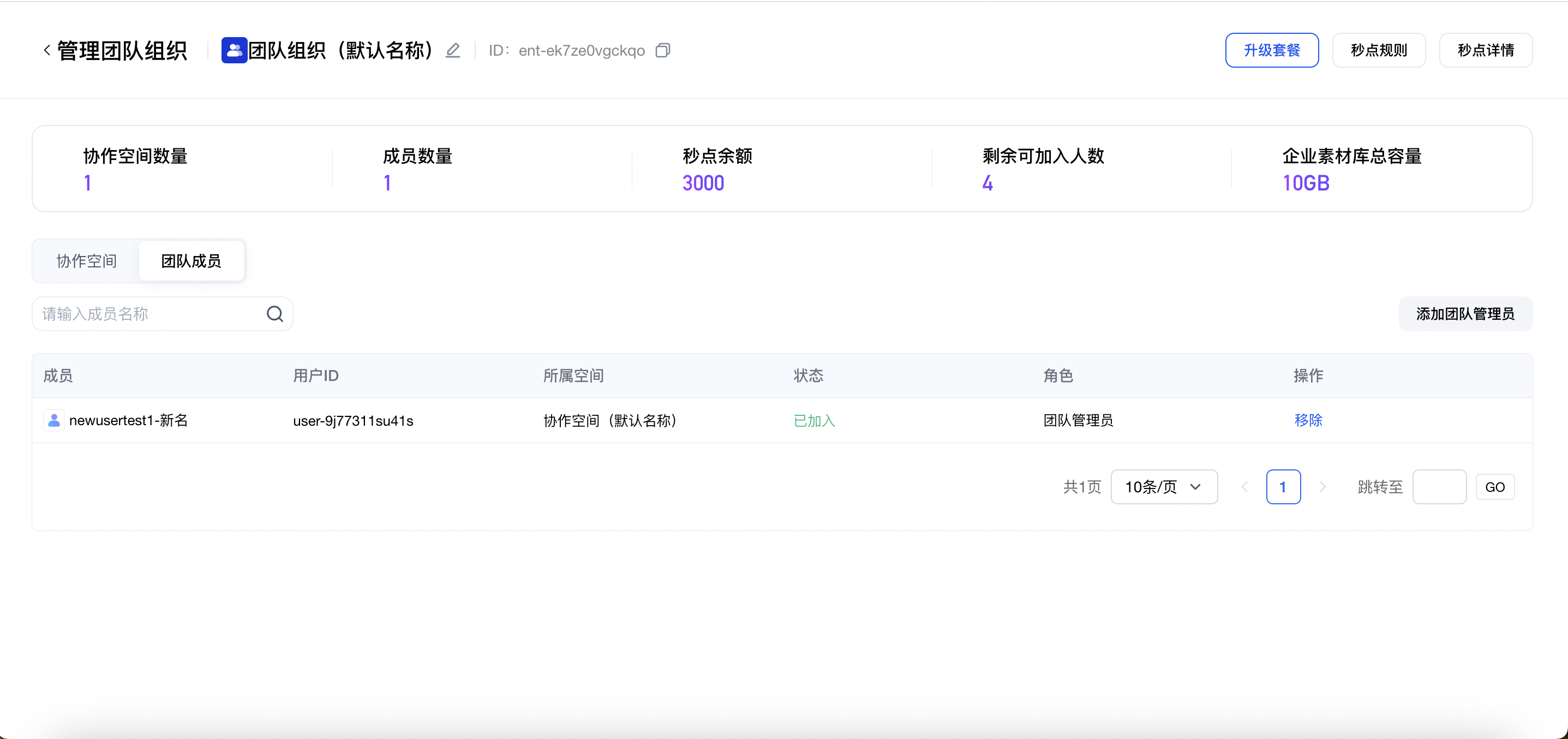Copy the organization ID with the copy icon

(x=663, y=50)
